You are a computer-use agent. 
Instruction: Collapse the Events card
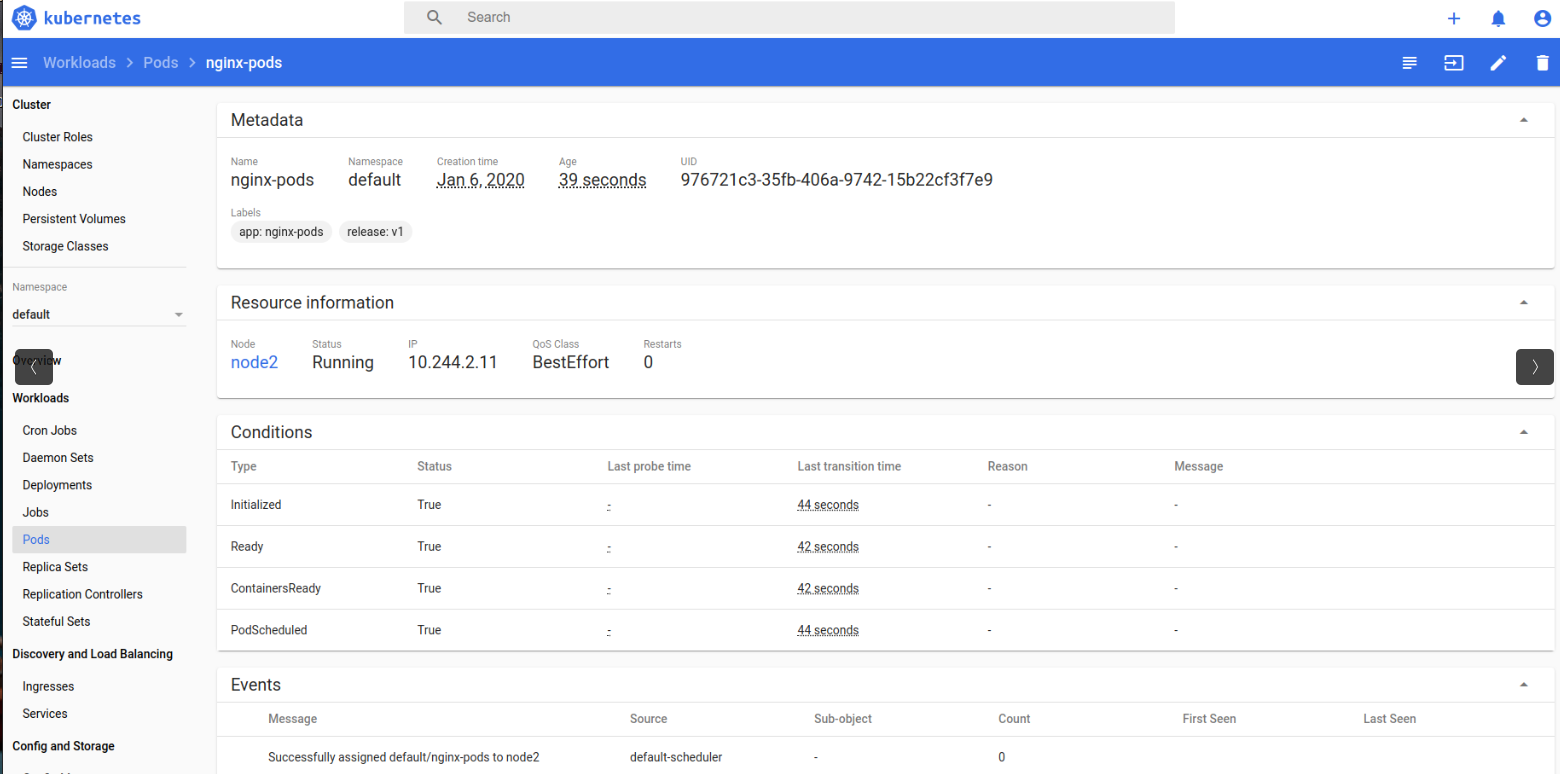[x=1524, y=685]
